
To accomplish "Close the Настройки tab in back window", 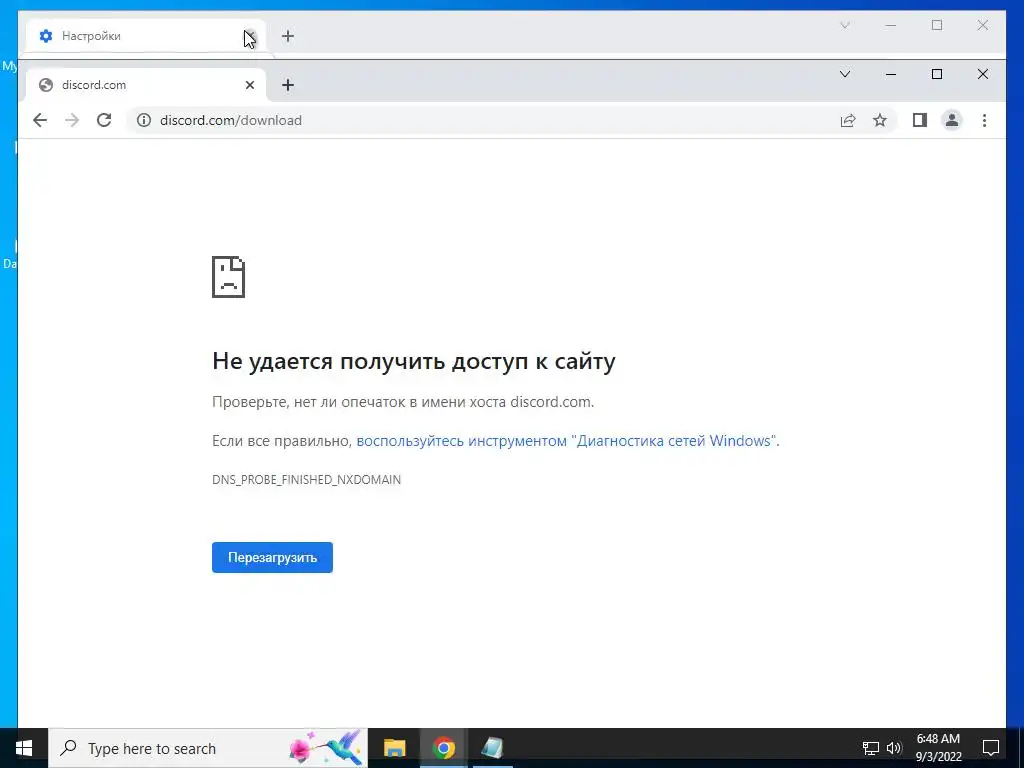I will click(x=249, y=36).
